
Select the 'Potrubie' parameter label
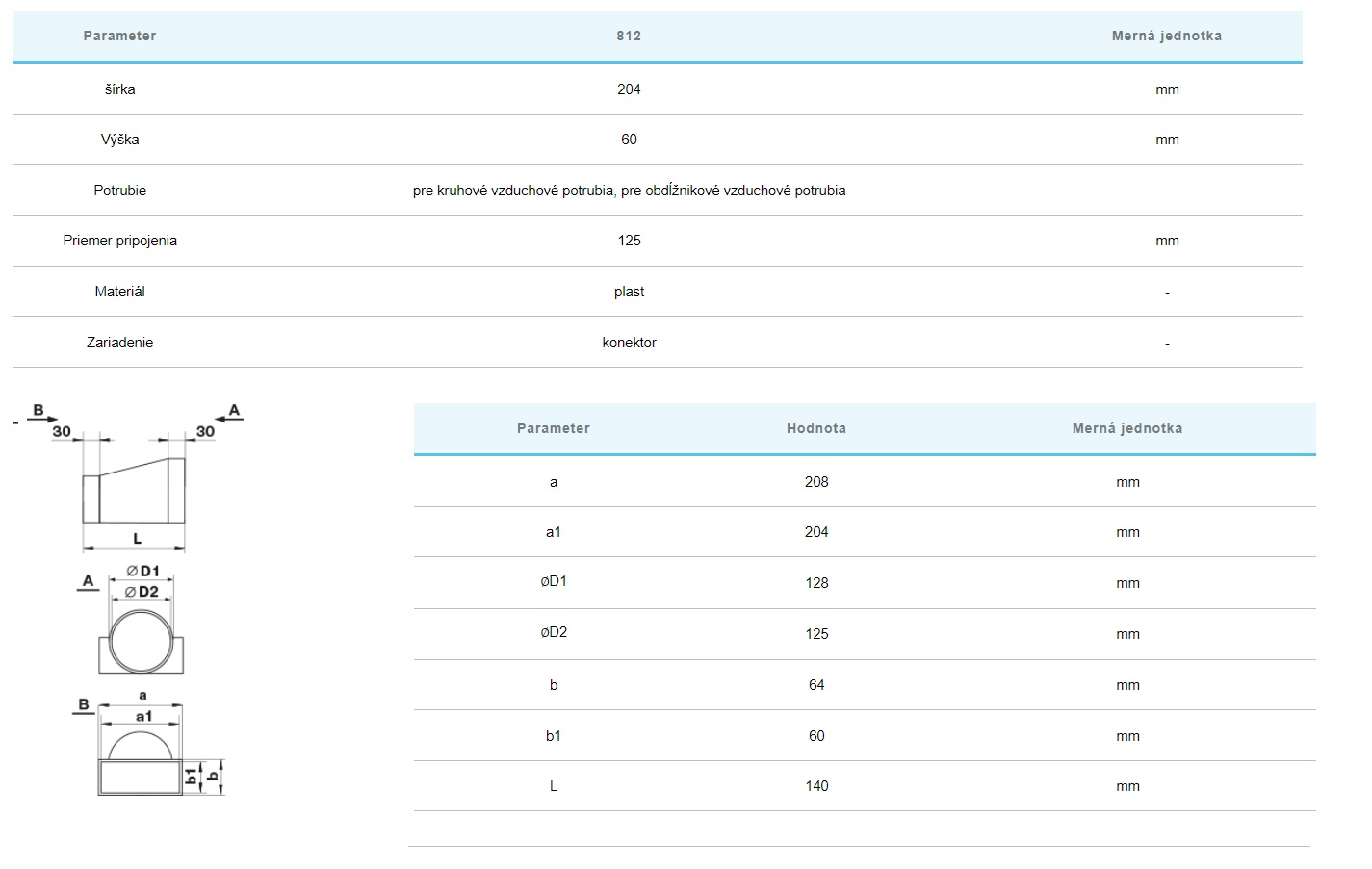pos(119,191)
